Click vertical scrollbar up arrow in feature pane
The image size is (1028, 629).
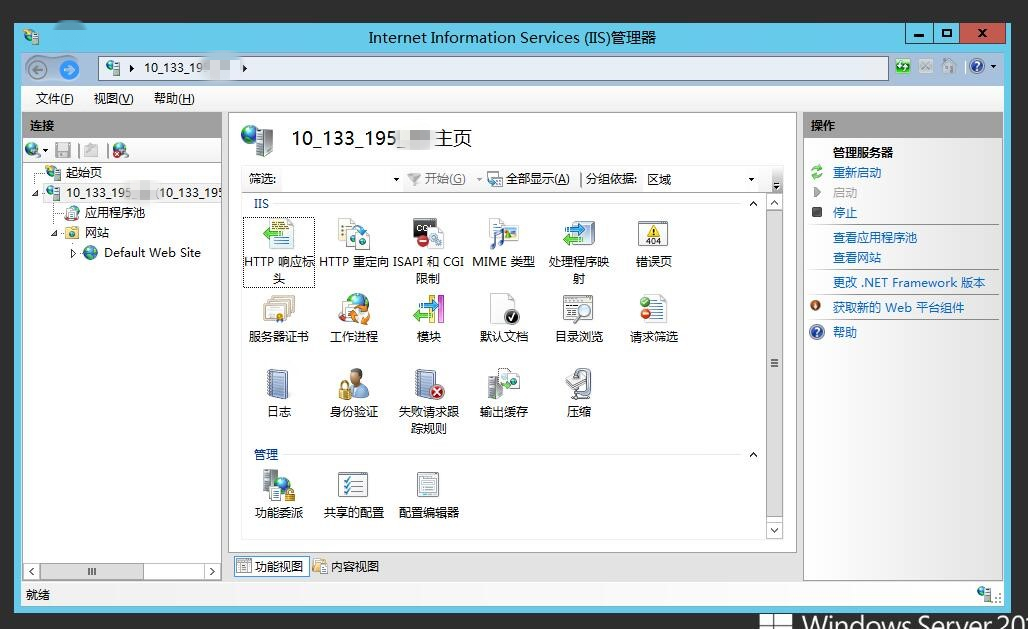pos(774,203)
